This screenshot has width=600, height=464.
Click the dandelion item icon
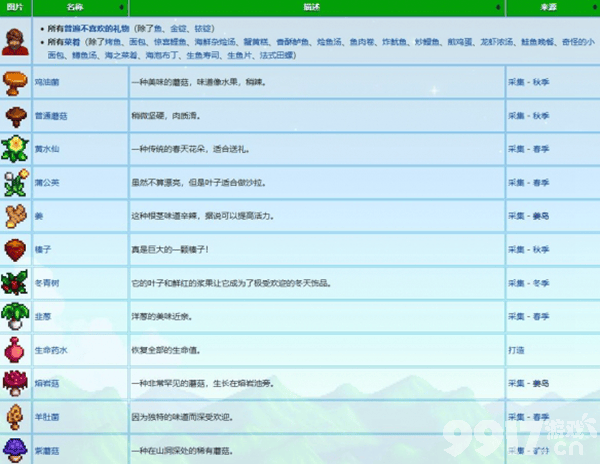click(x=16, y=182)
